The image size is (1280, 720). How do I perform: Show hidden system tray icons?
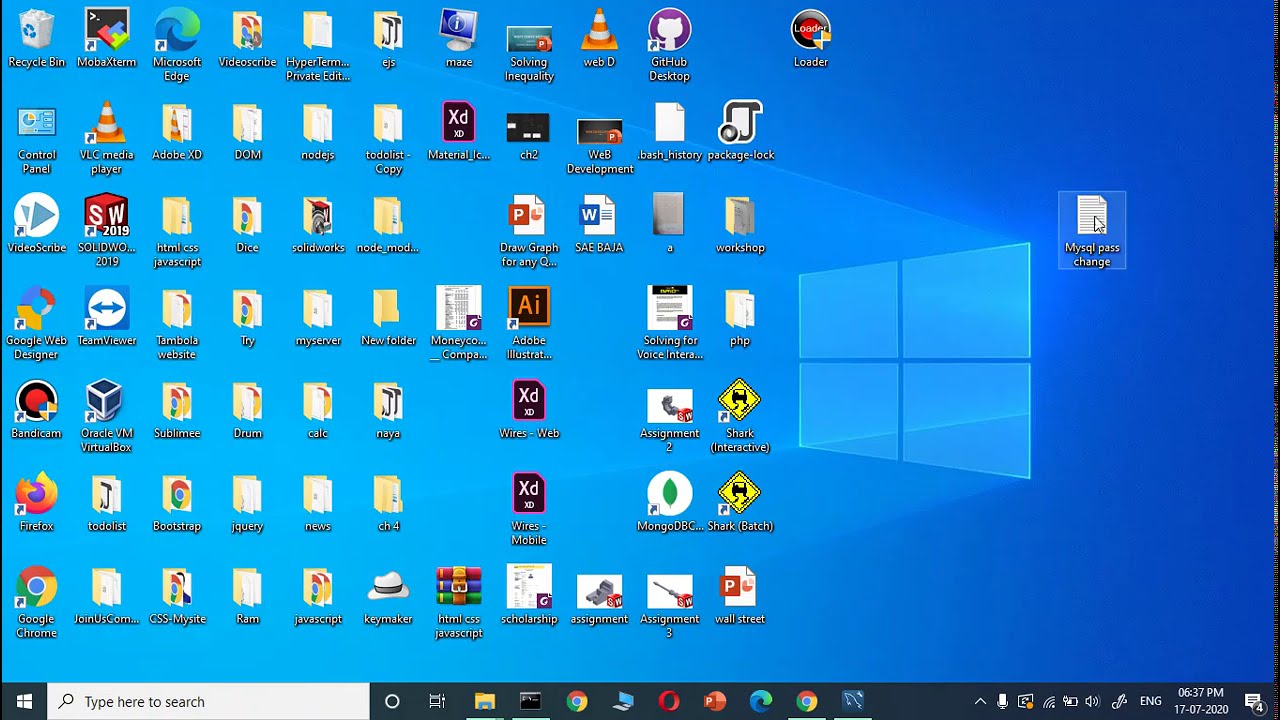980,701
